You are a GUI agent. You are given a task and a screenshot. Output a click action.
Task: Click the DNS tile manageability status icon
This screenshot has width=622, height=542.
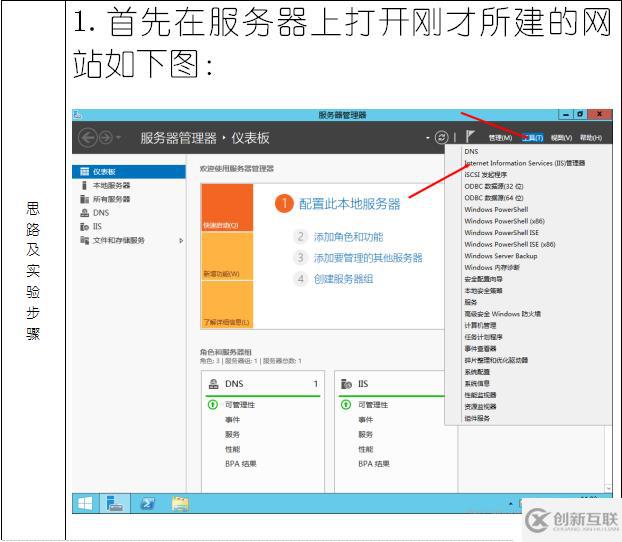[x=213, y=405]
